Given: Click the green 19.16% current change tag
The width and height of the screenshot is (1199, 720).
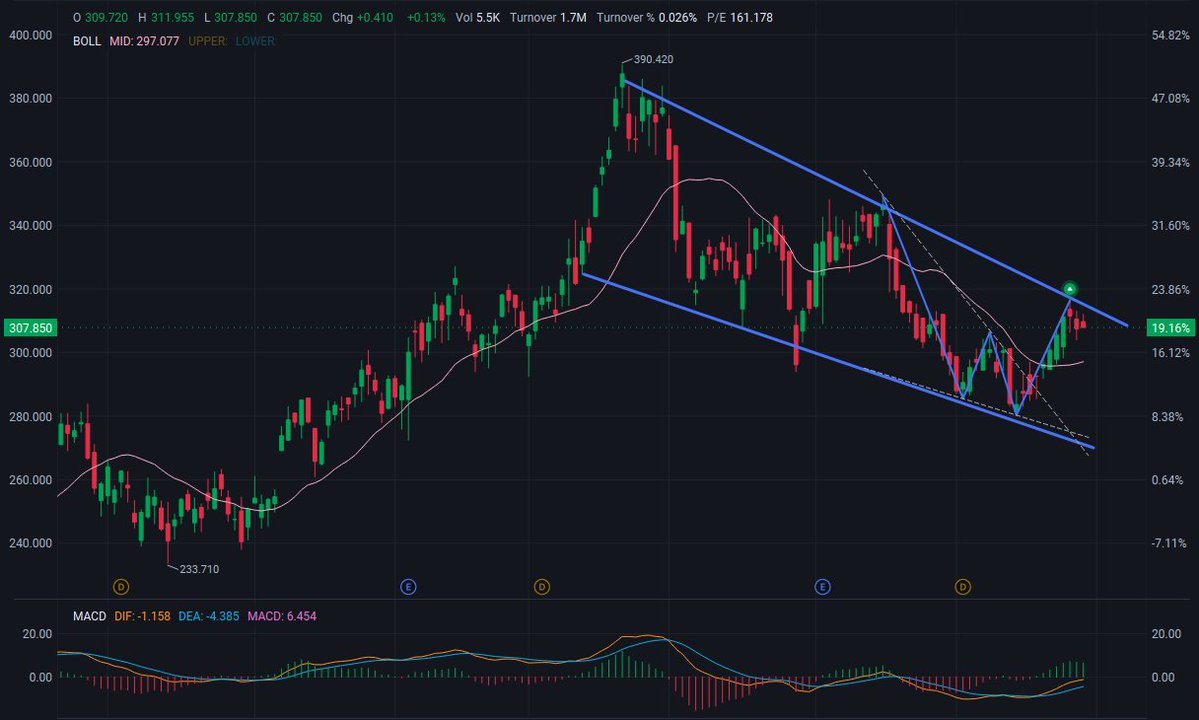Looking at the screenshot, I should pos(1170,328).
